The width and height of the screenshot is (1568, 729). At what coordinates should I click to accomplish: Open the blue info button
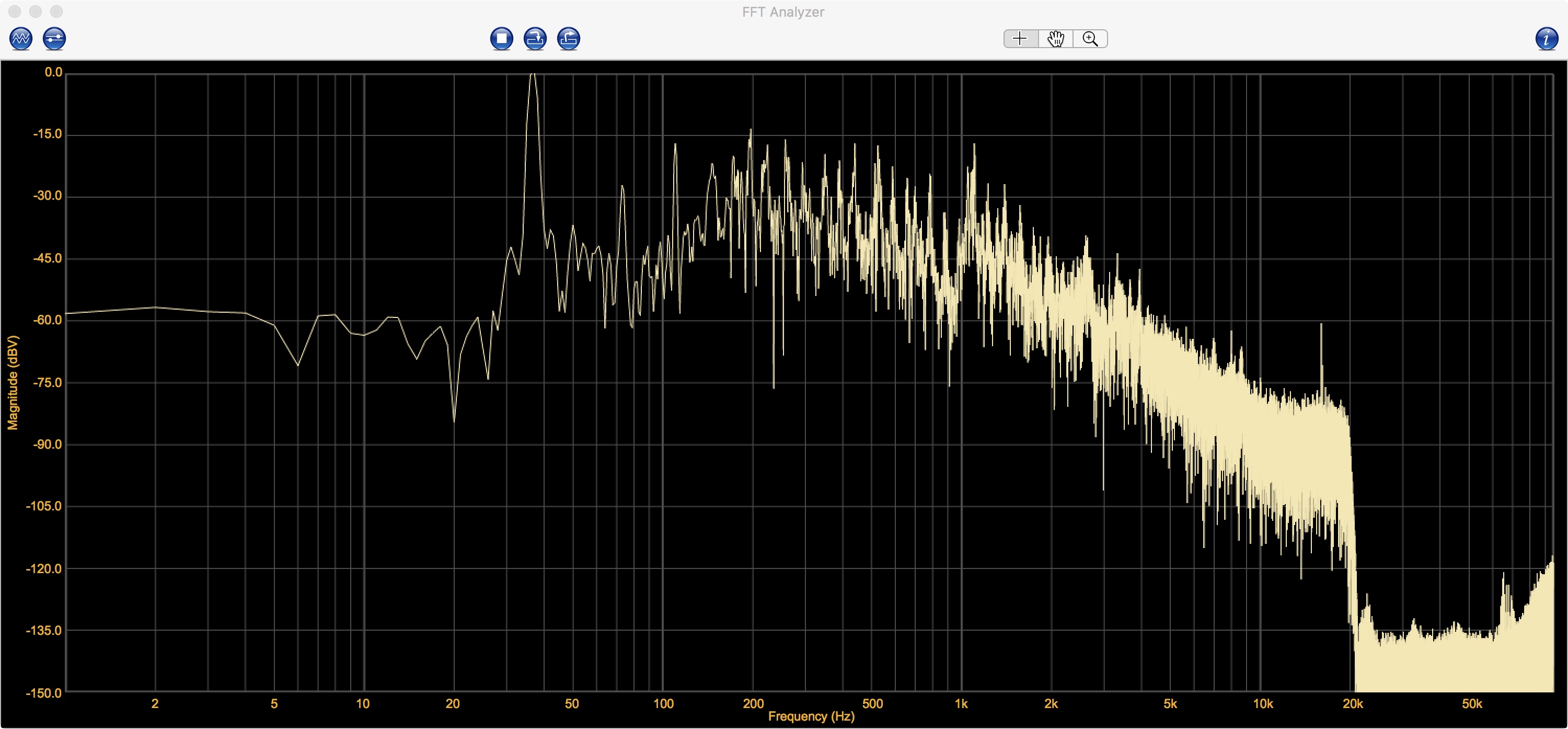click(x=1547, y=39)
